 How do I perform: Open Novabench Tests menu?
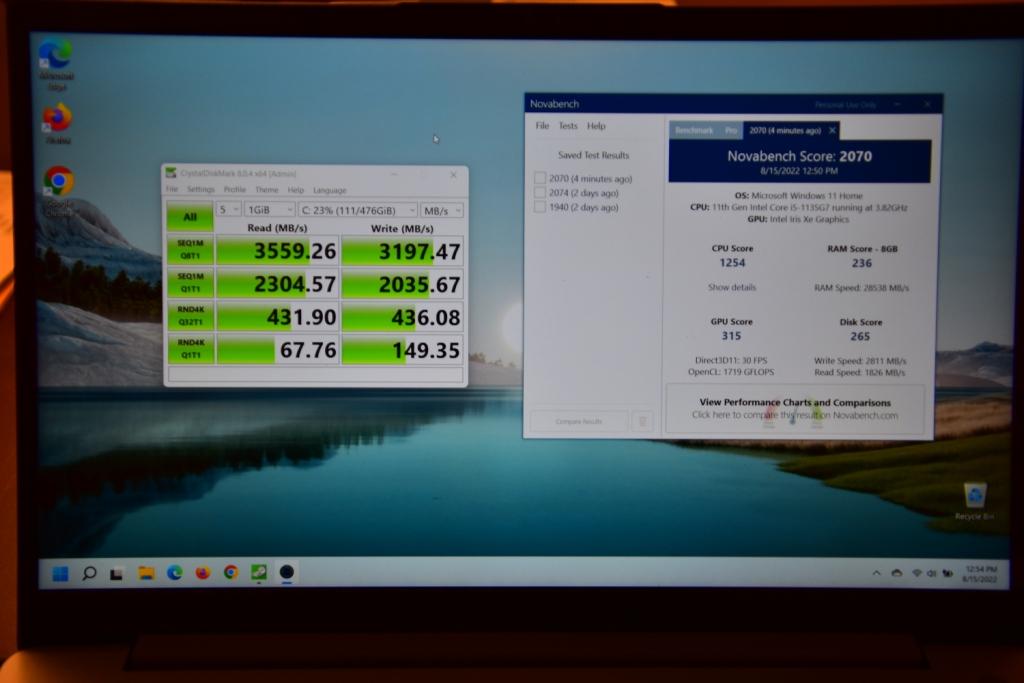568,125
